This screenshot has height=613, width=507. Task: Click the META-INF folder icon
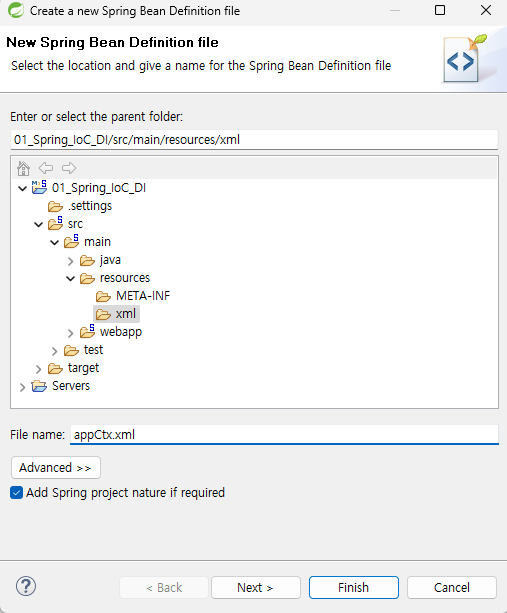pos(103,296)
